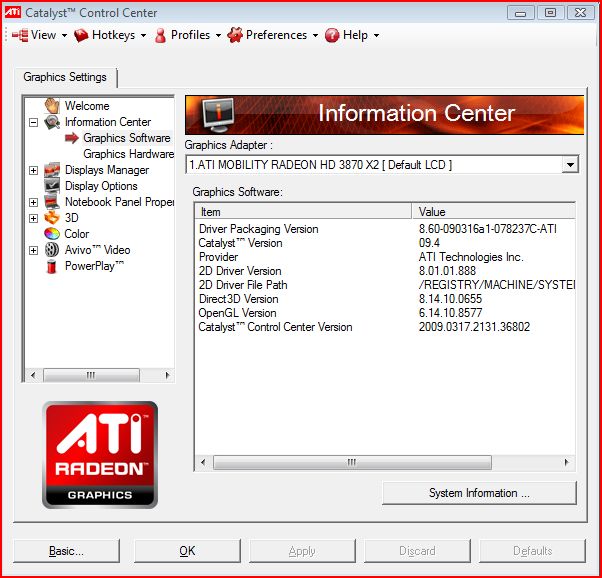Click the PowerPlay battery icon

point(51,266)
